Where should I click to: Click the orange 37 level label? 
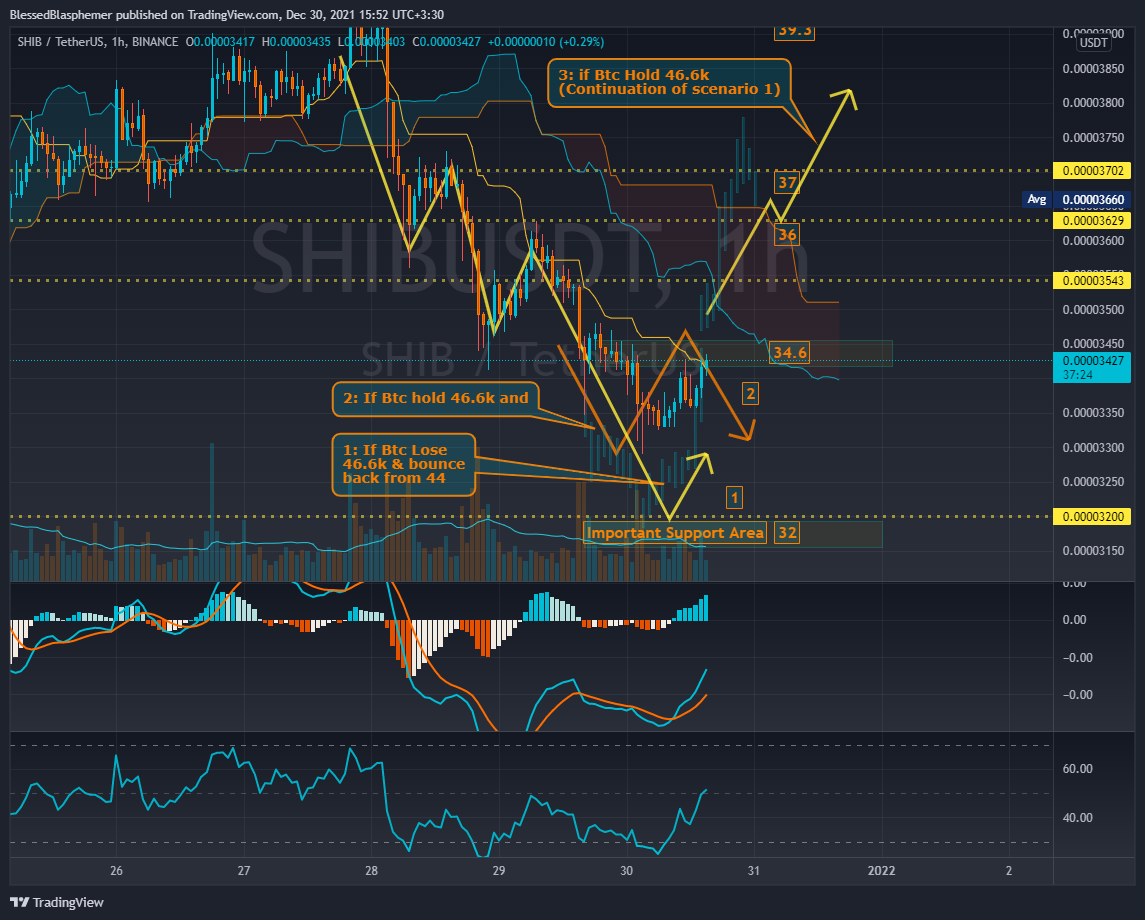[x=786, y=183]
